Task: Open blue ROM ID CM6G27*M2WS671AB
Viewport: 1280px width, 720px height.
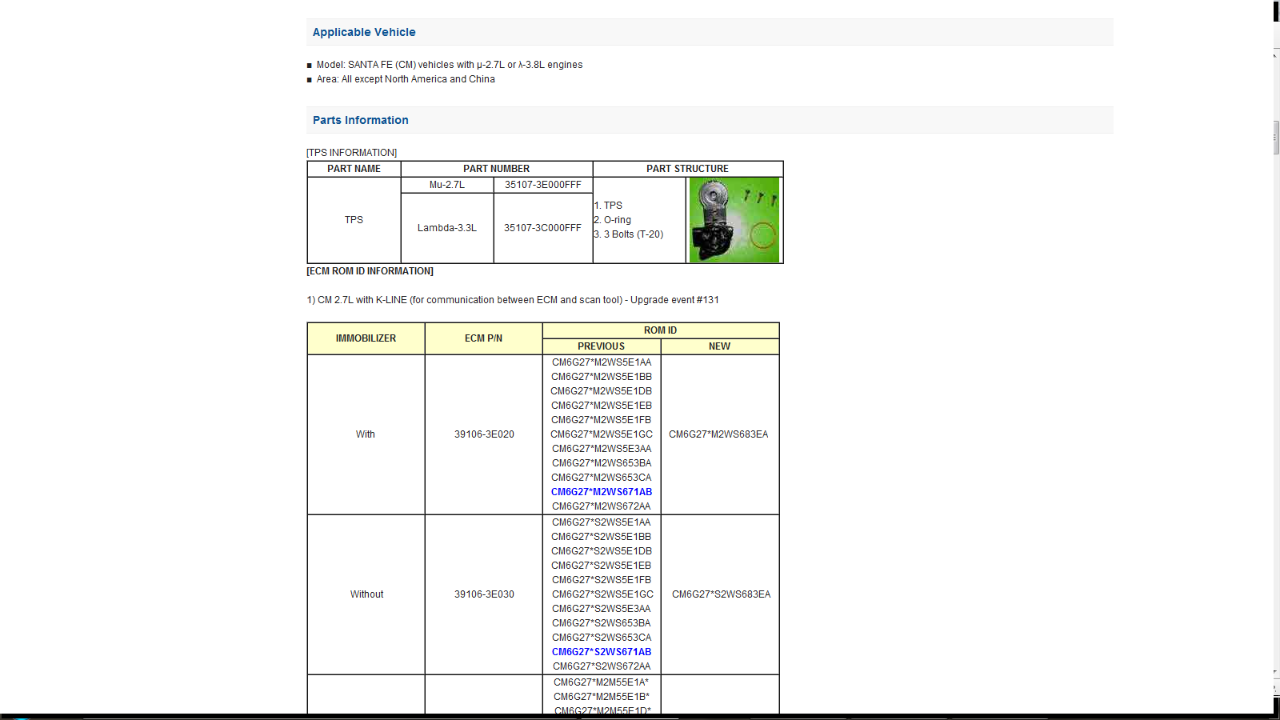Action: [x=601, y=492]
